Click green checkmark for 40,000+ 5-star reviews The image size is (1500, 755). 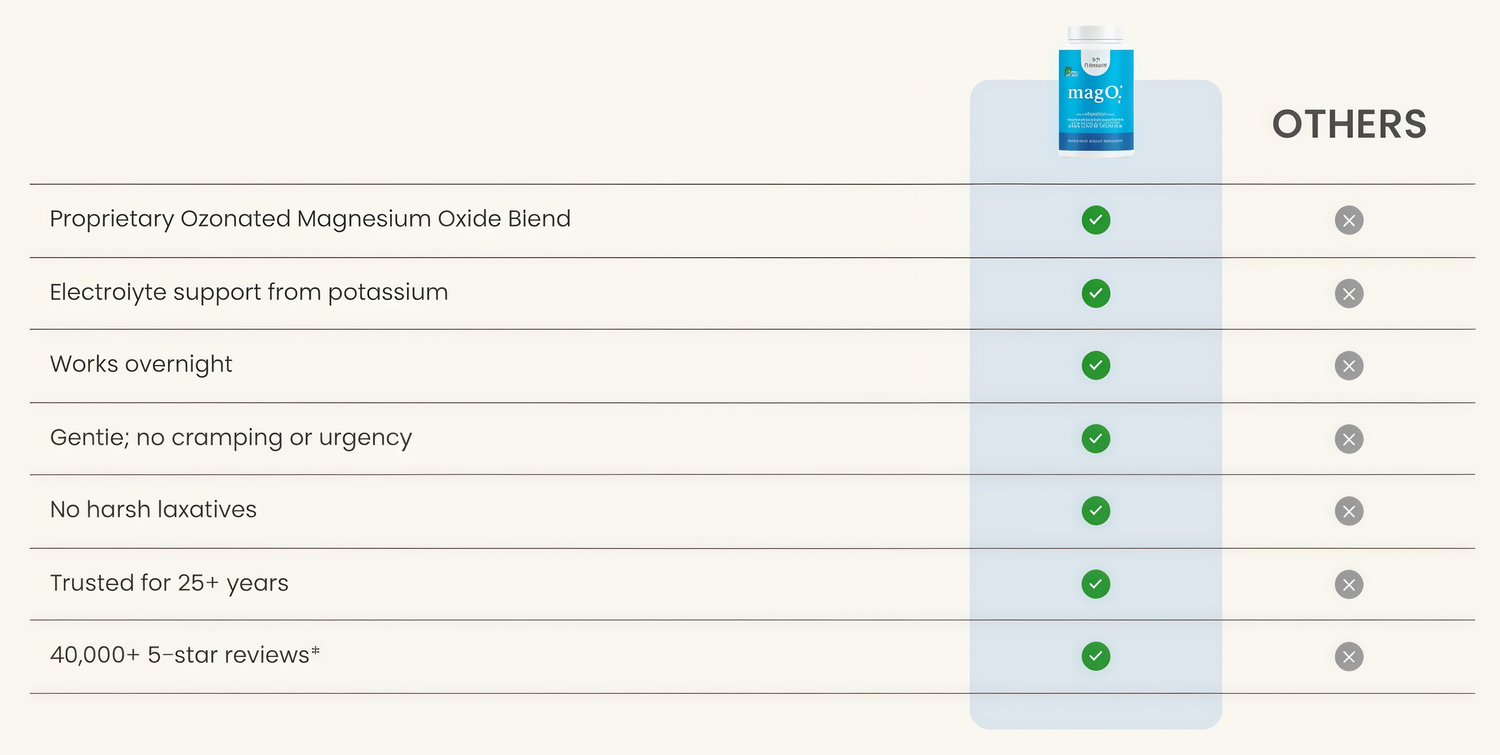tap(1096, 656)
